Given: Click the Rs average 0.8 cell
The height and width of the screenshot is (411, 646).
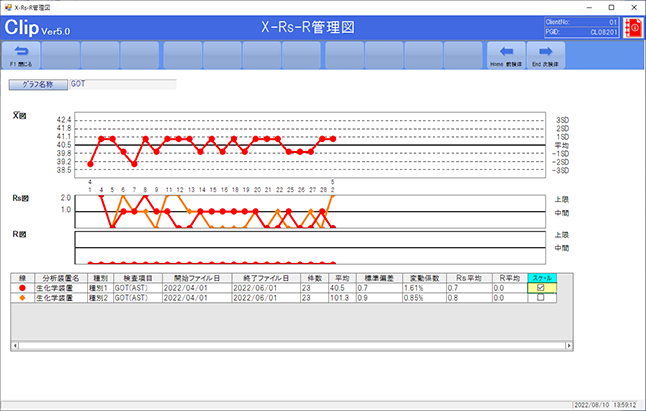Looking at the screenshot, I should [x=469, y=298].
